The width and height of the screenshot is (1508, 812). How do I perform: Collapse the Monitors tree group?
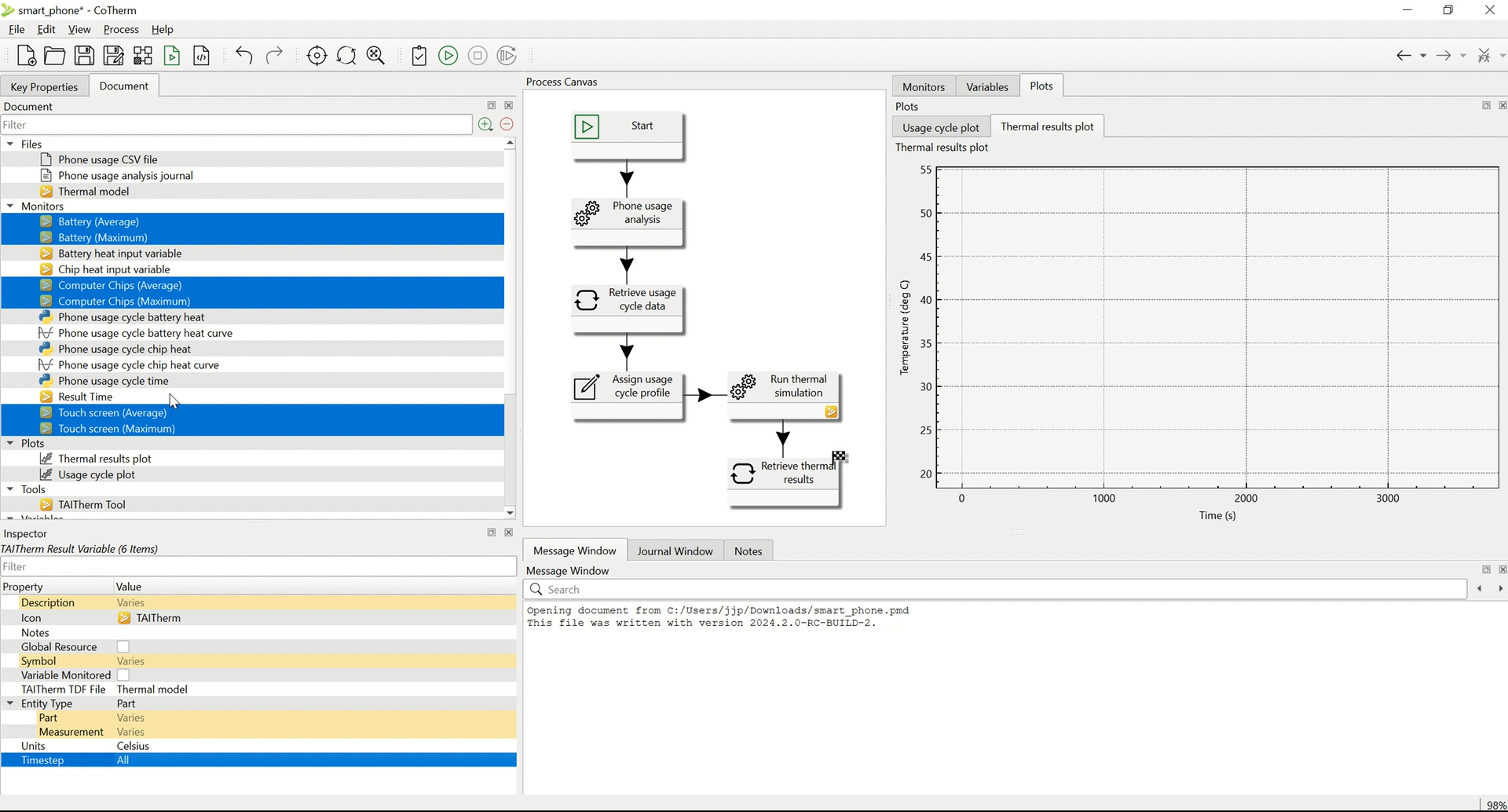10,207
